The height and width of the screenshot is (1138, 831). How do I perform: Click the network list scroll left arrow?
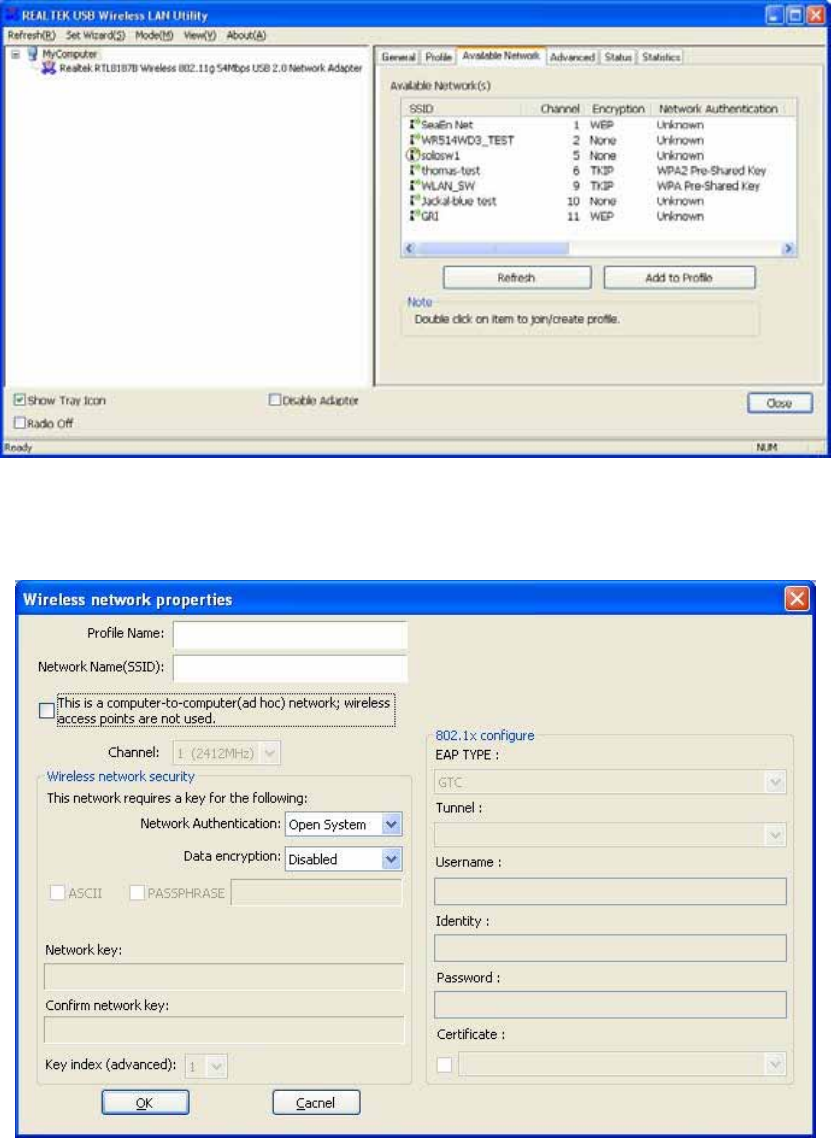point(409,249)
